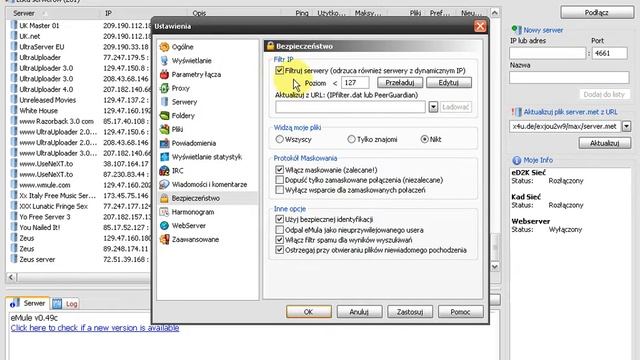Click the Aktualizuj plik server.met icon
Image resolution: width=640 pixels, height=360 pixels.
517,112
